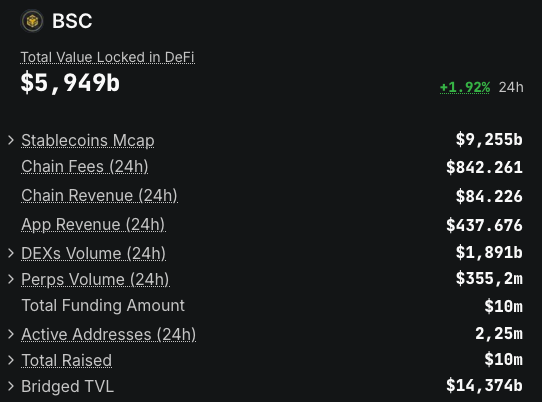Open the DEXs Volume (24h) link
The width and height of the screenshot is (542, 402).
point(93,253)
